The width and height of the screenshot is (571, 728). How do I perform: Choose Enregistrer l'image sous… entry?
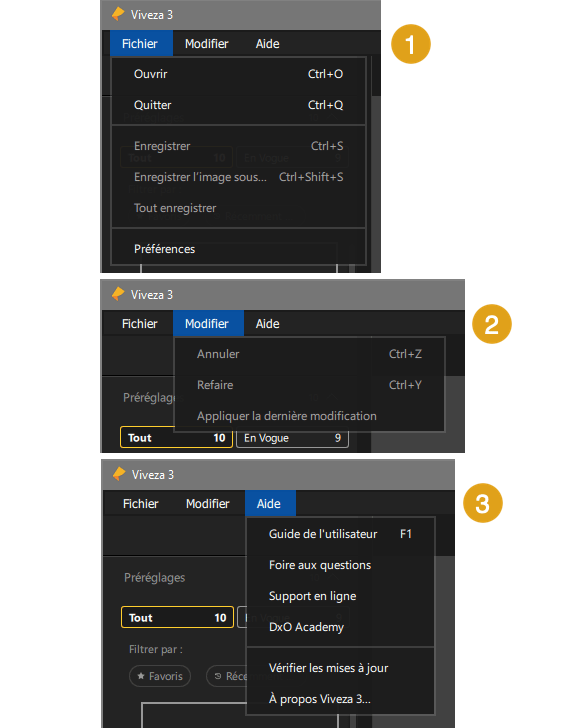(x=239, y=177)
